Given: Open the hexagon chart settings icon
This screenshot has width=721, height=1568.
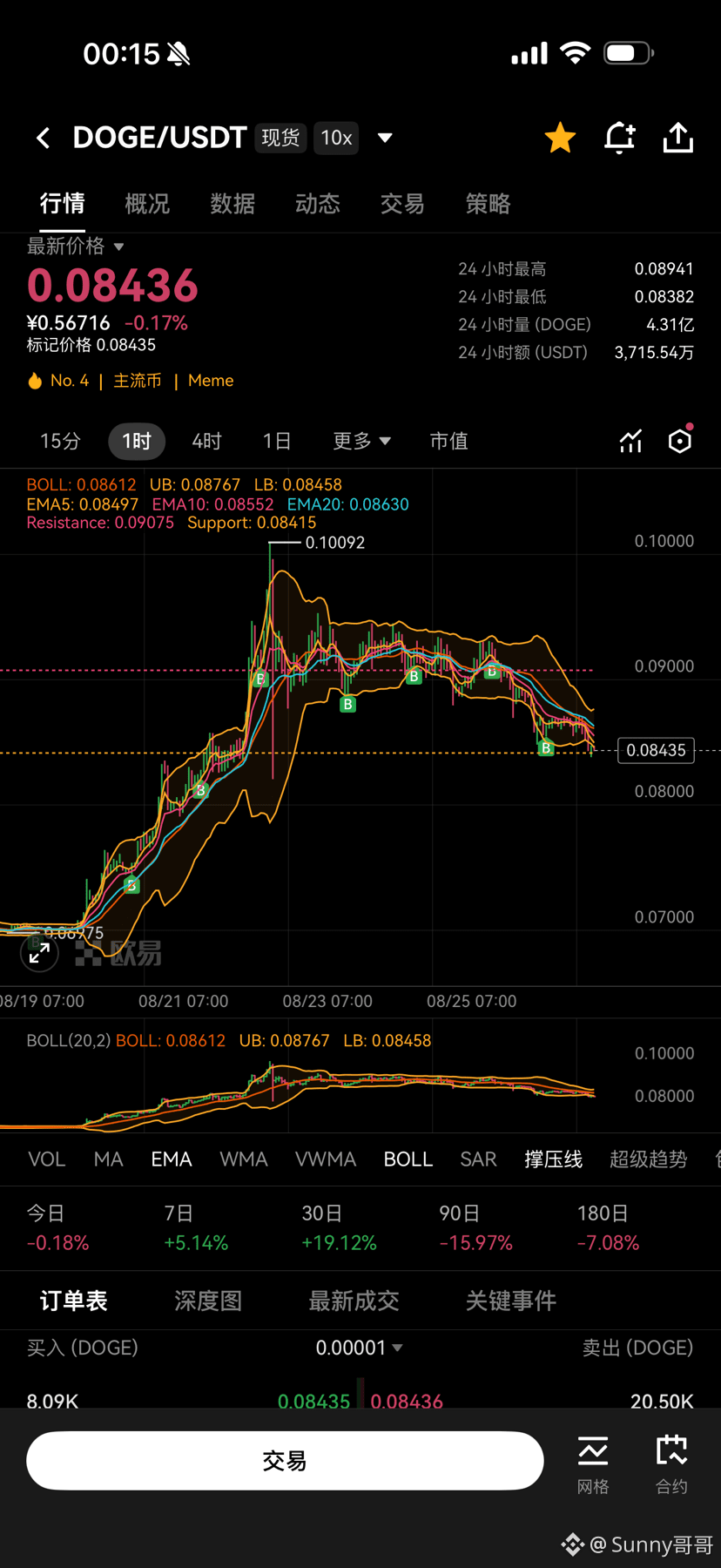Looking at the screenshot, I should click(680, 441).
